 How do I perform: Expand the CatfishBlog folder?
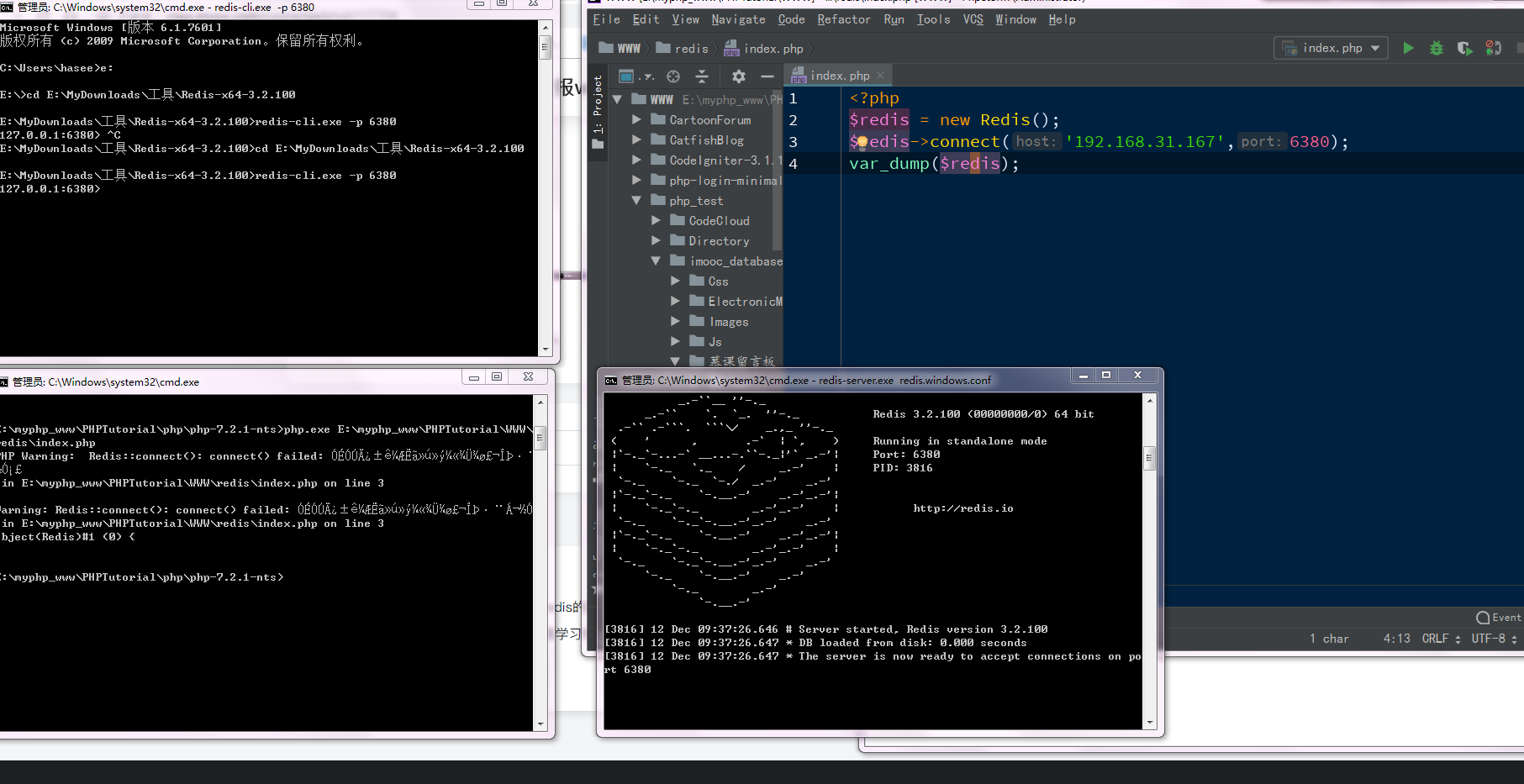pos(637,139)
